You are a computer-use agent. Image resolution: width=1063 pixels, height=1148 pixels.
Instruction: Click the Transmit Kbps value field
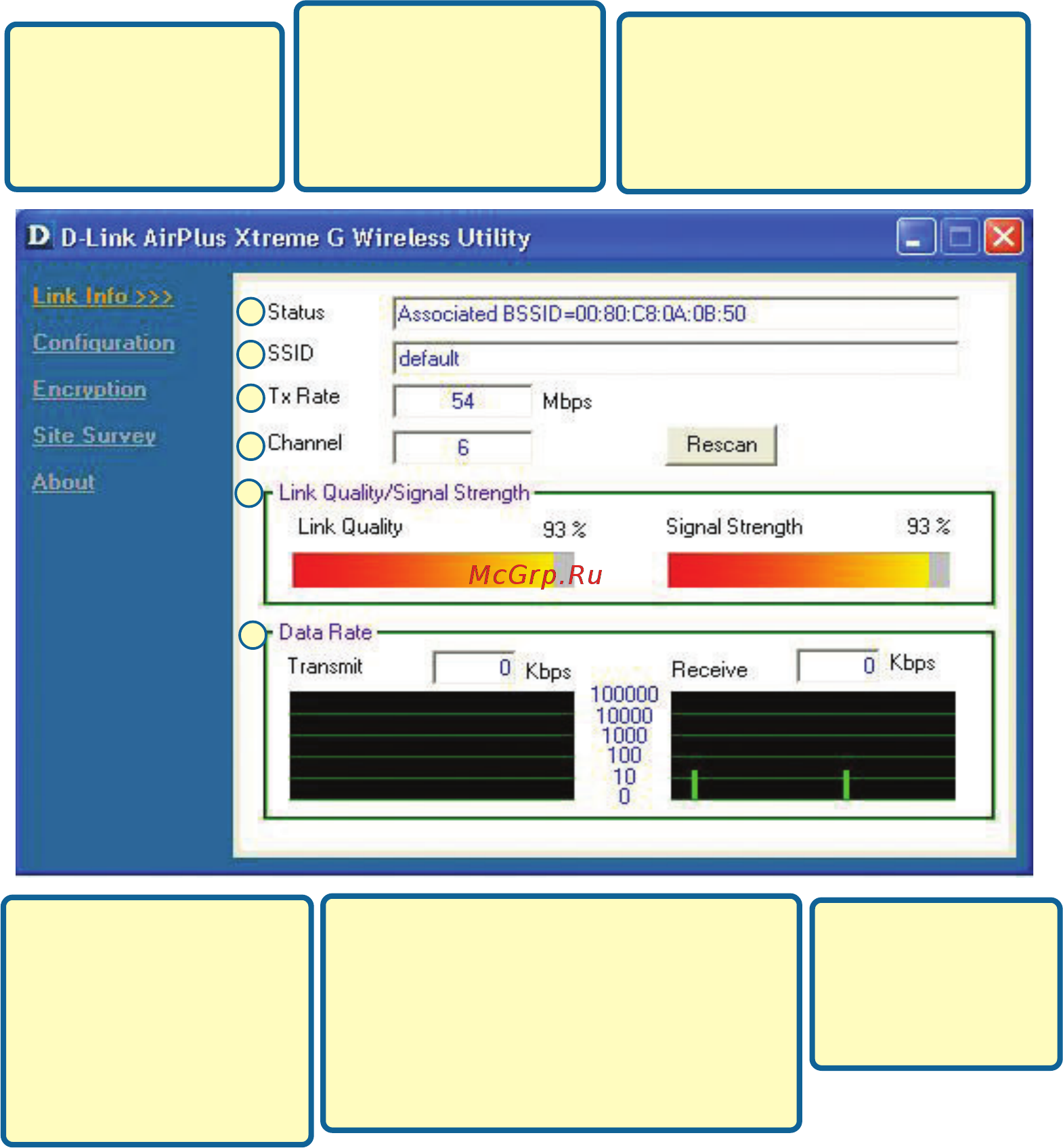tap(474, 667)
